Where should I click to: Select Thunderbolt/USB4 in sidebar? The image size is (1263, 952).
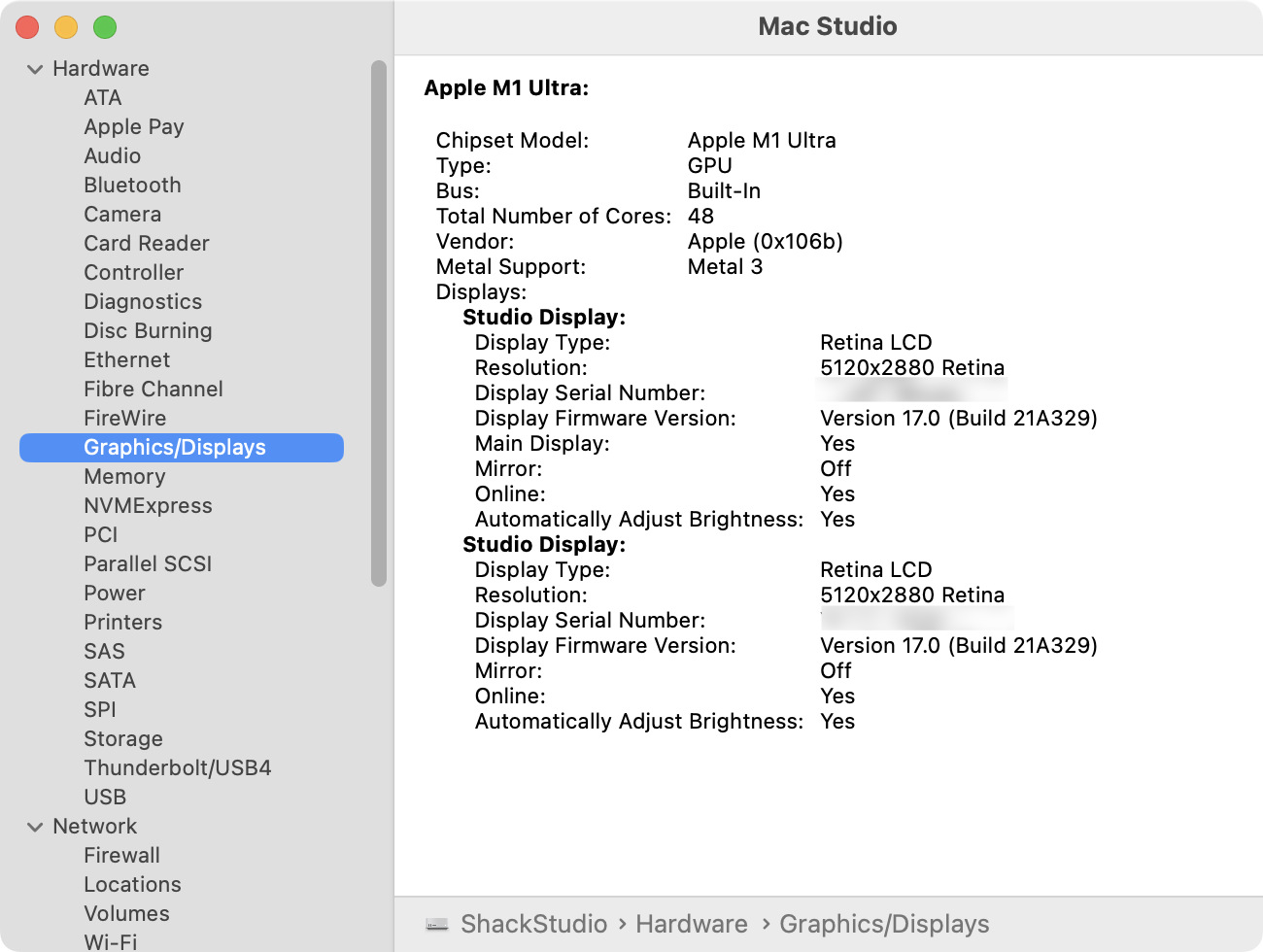click(177, 768)
